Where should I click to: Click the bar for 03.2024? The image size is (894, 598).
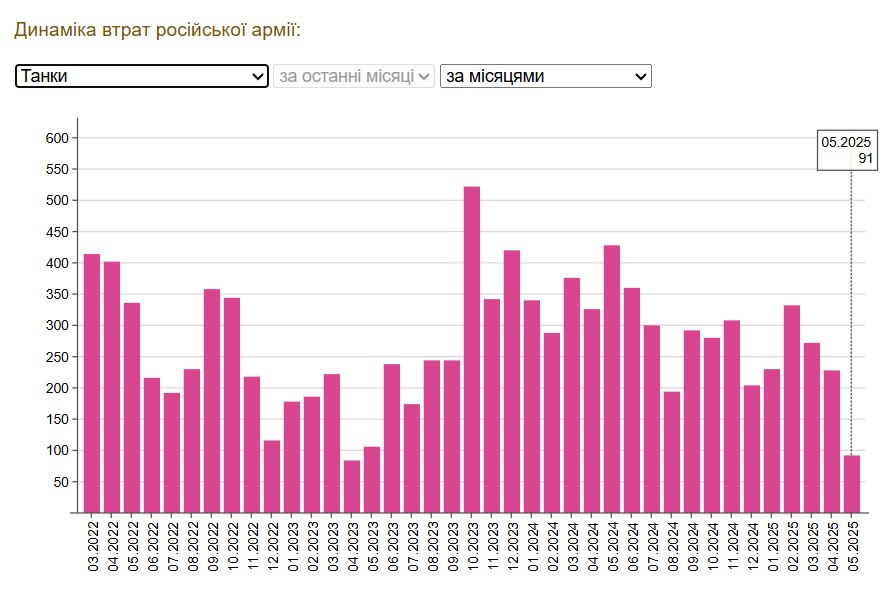point(572,395)
